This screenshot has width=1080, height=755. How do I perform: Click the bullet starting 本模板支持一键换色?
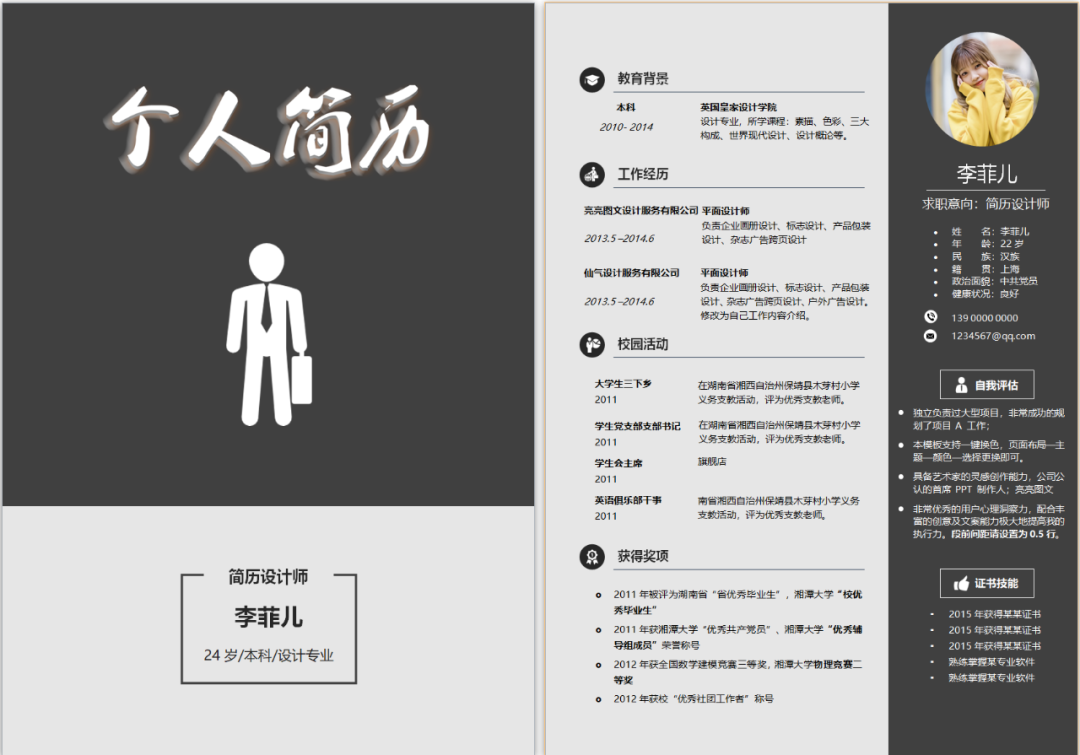pos(988,451)
